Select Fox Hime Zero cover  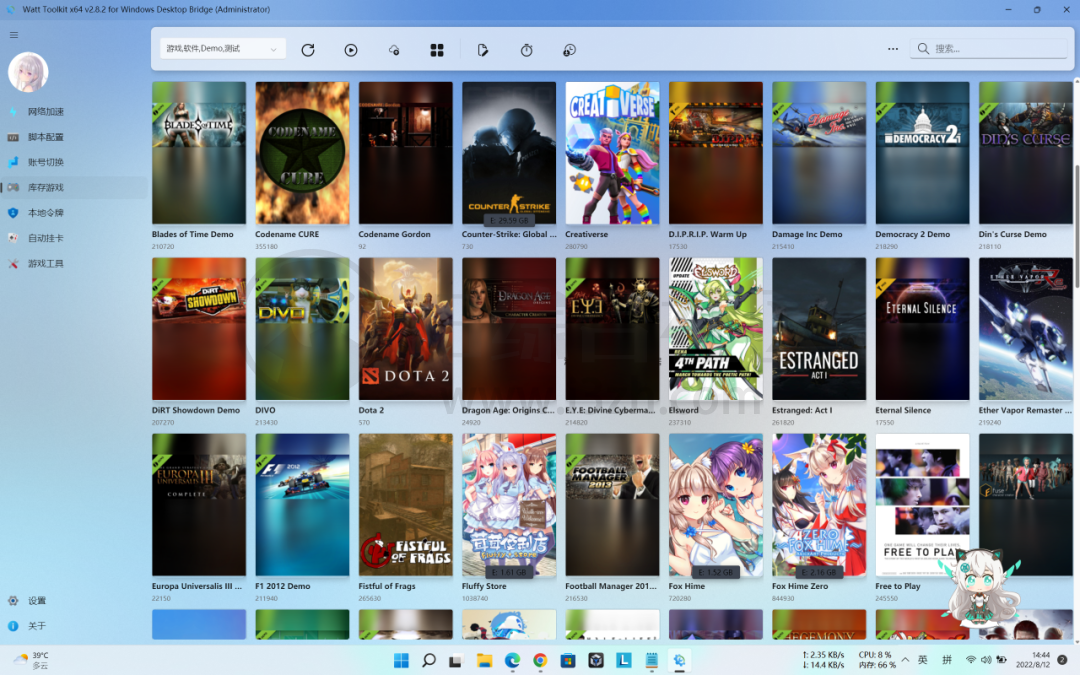(819, 504)
